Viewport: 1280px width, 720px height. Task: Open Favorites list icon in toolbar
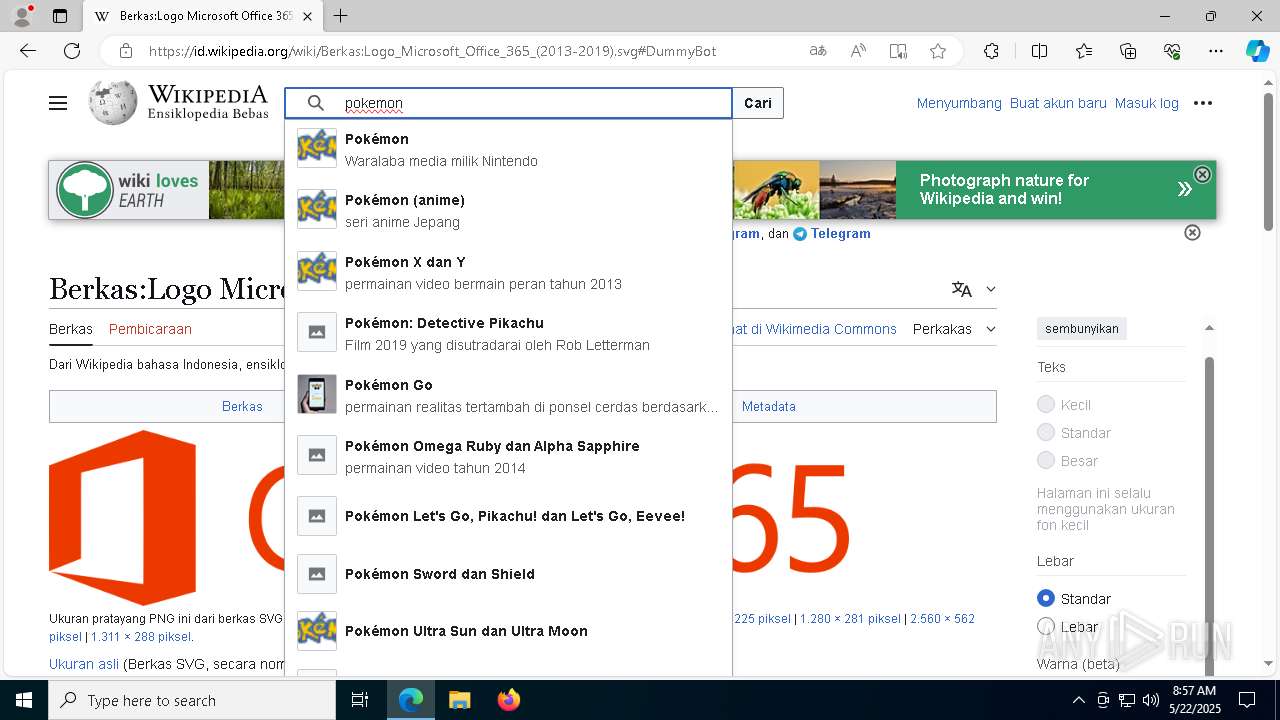1084,51
